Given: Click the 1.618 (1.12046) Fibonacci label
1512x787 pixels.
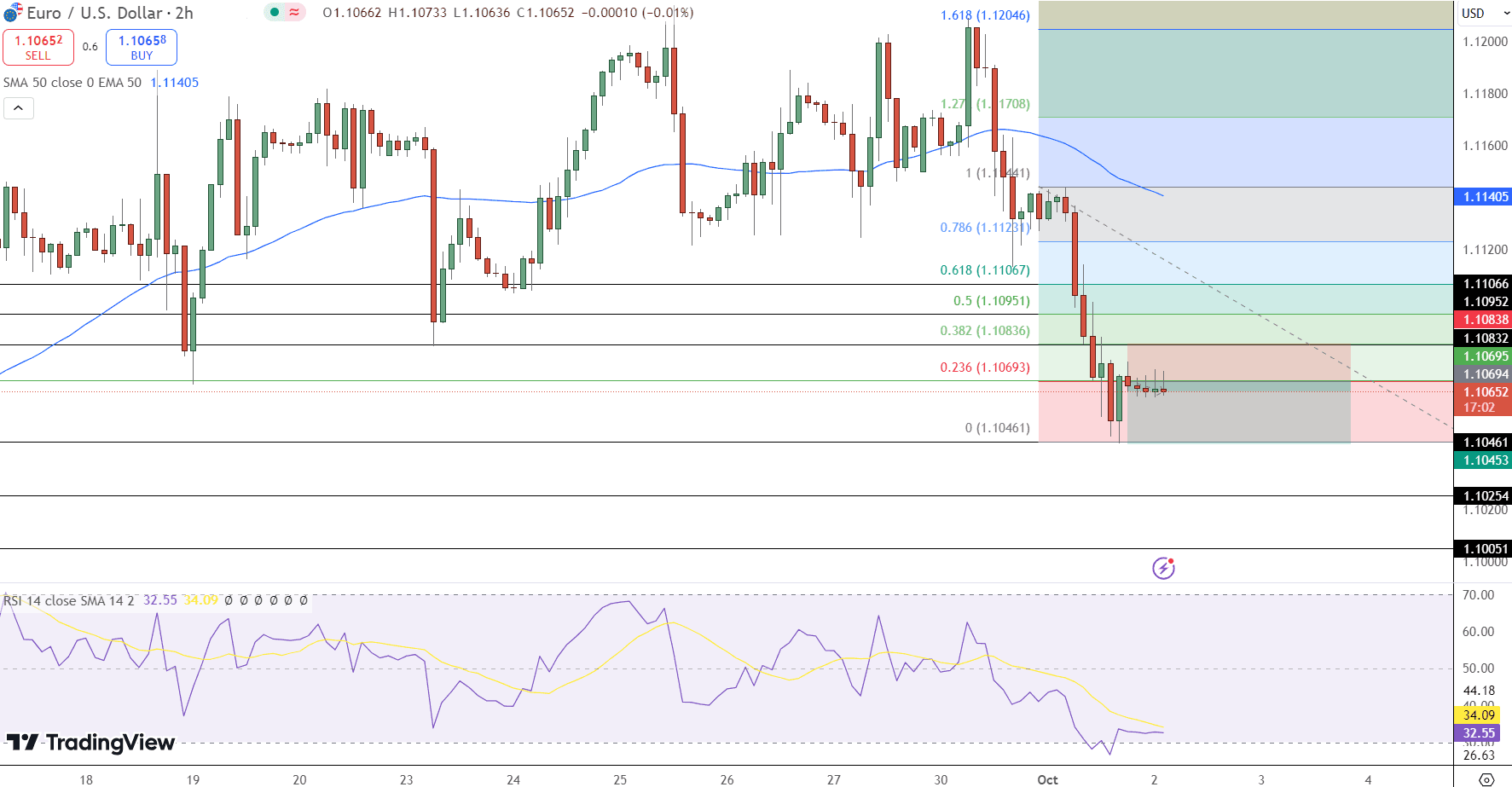Looking at the screenshot, I should pos(985,15).
